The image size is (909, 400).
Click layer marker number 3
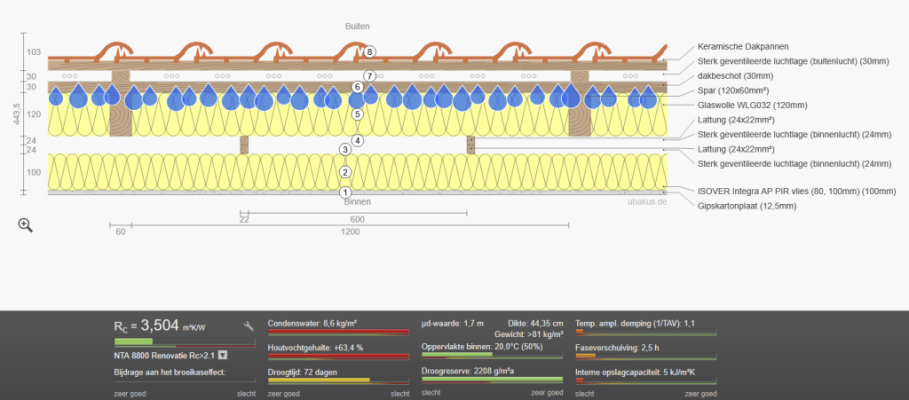[345, 149]
